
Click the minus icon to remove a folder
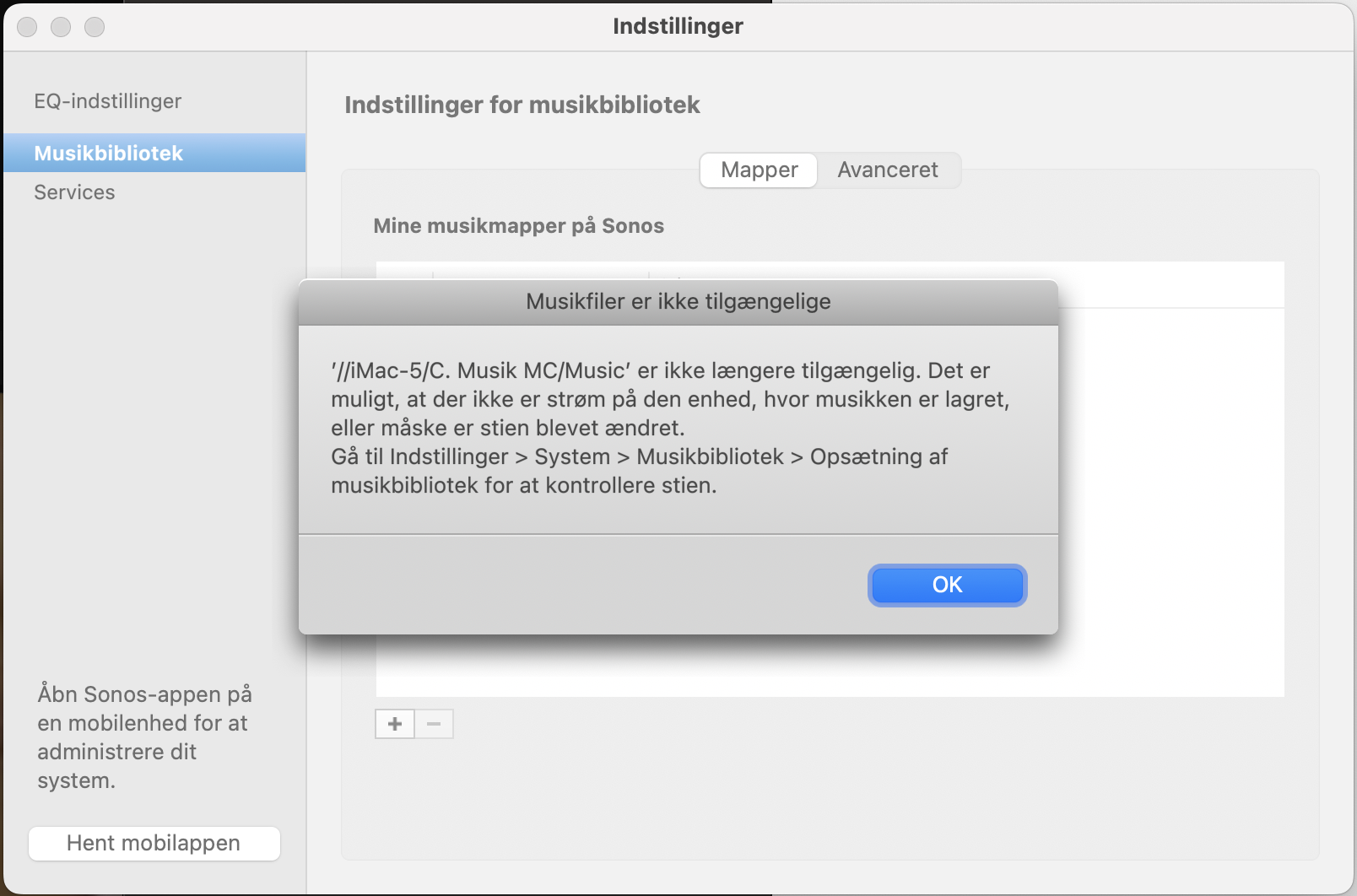tap(434, 724)
